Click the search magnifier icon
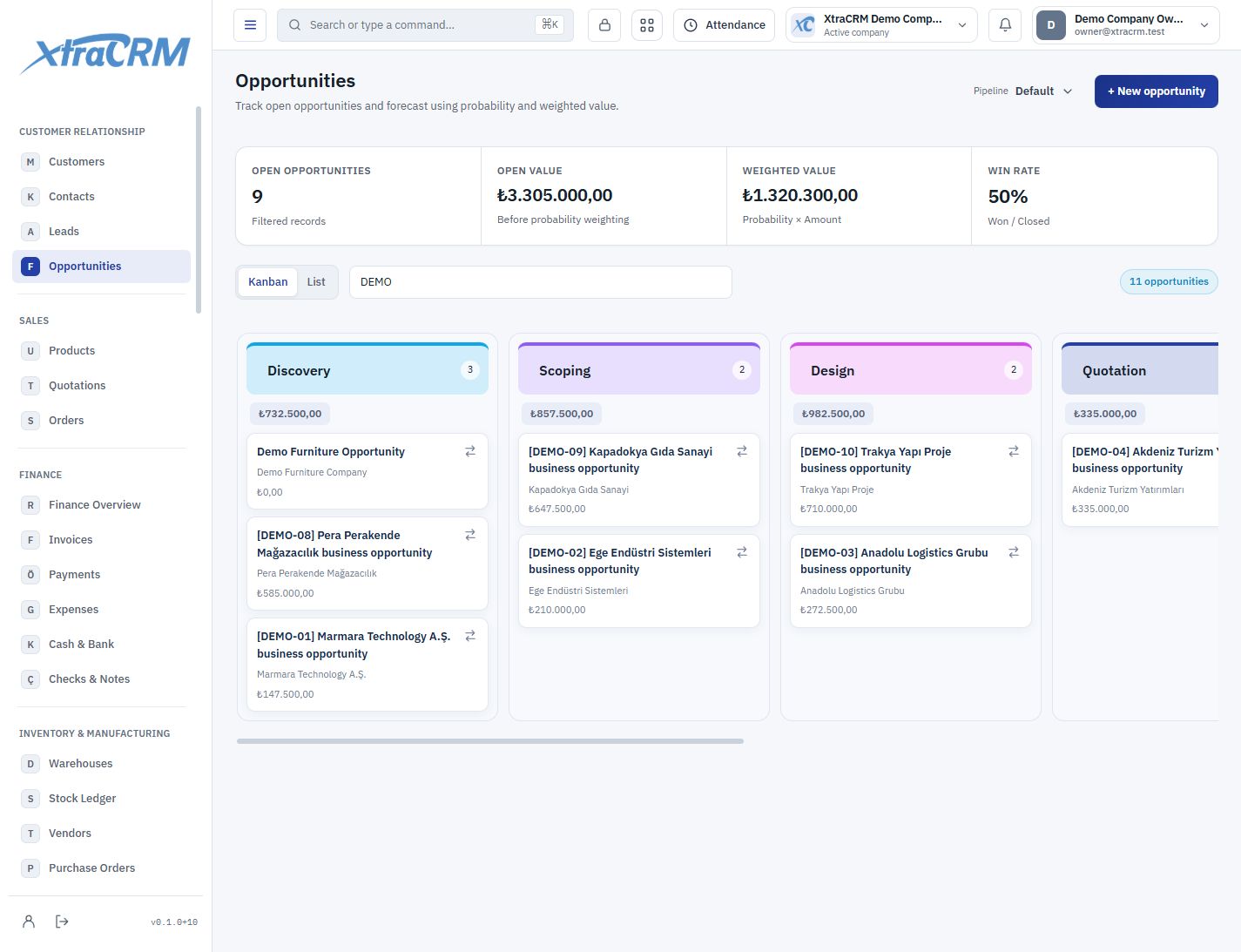 [295, 25]
